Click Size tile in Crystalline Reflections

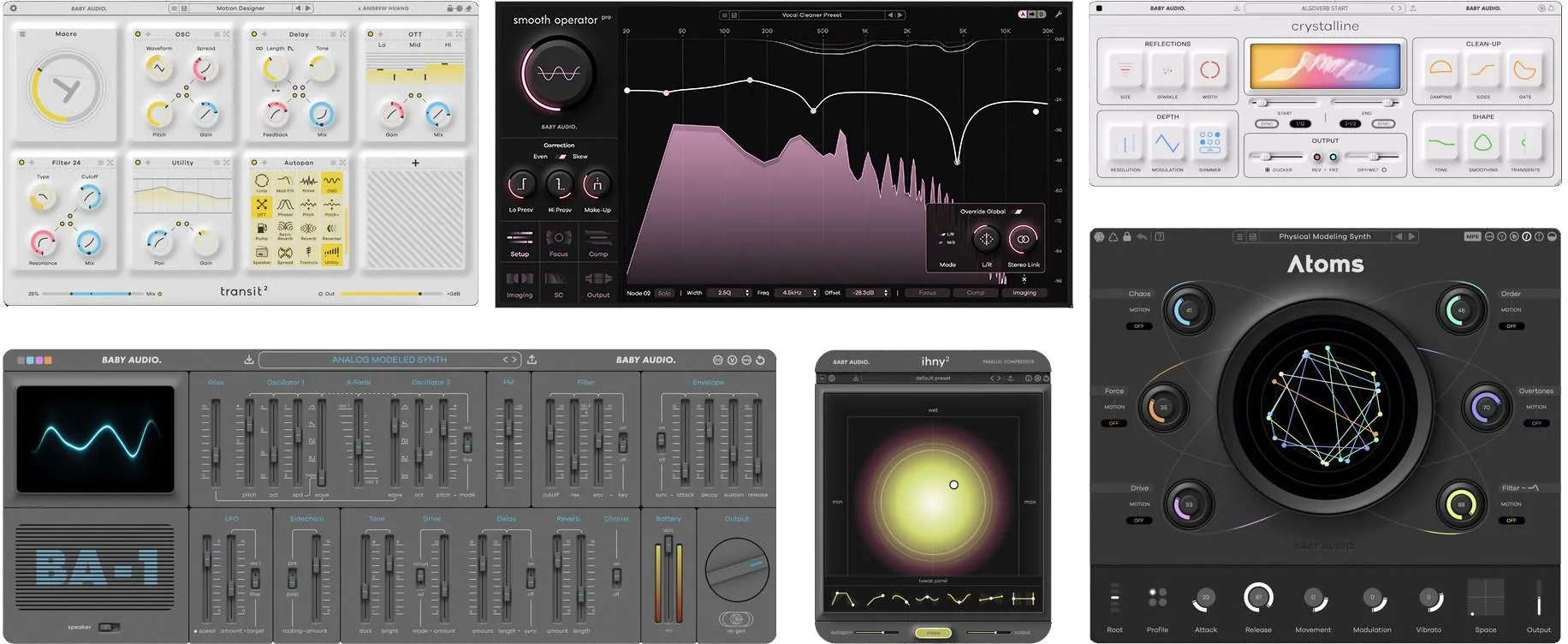1126,71
